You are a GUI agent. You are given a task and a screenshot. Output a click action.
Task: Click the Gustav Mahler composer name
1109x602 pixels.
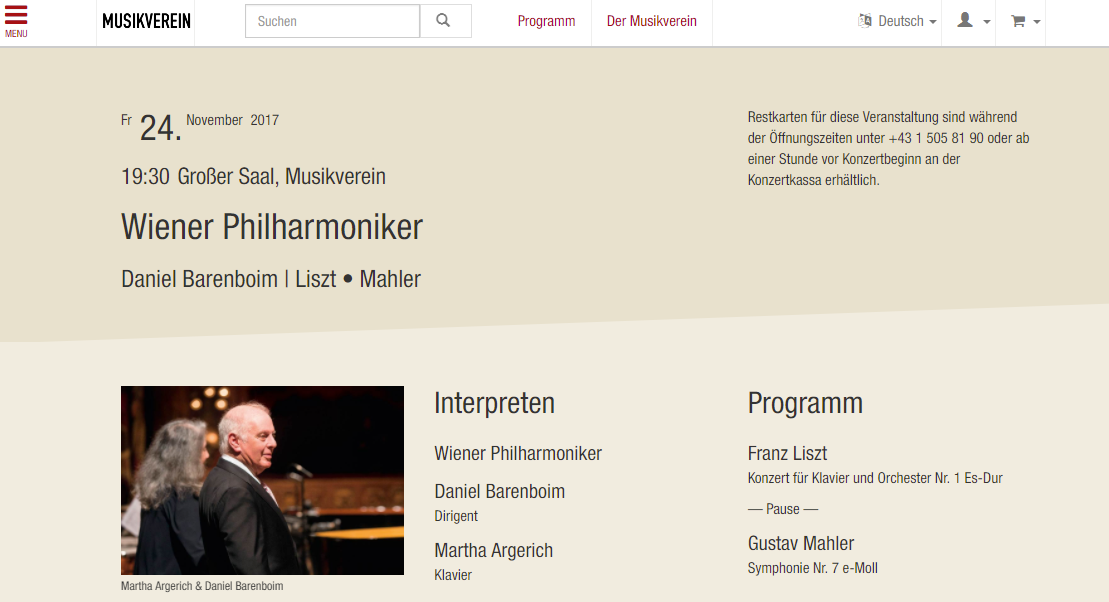pos(801,543)
